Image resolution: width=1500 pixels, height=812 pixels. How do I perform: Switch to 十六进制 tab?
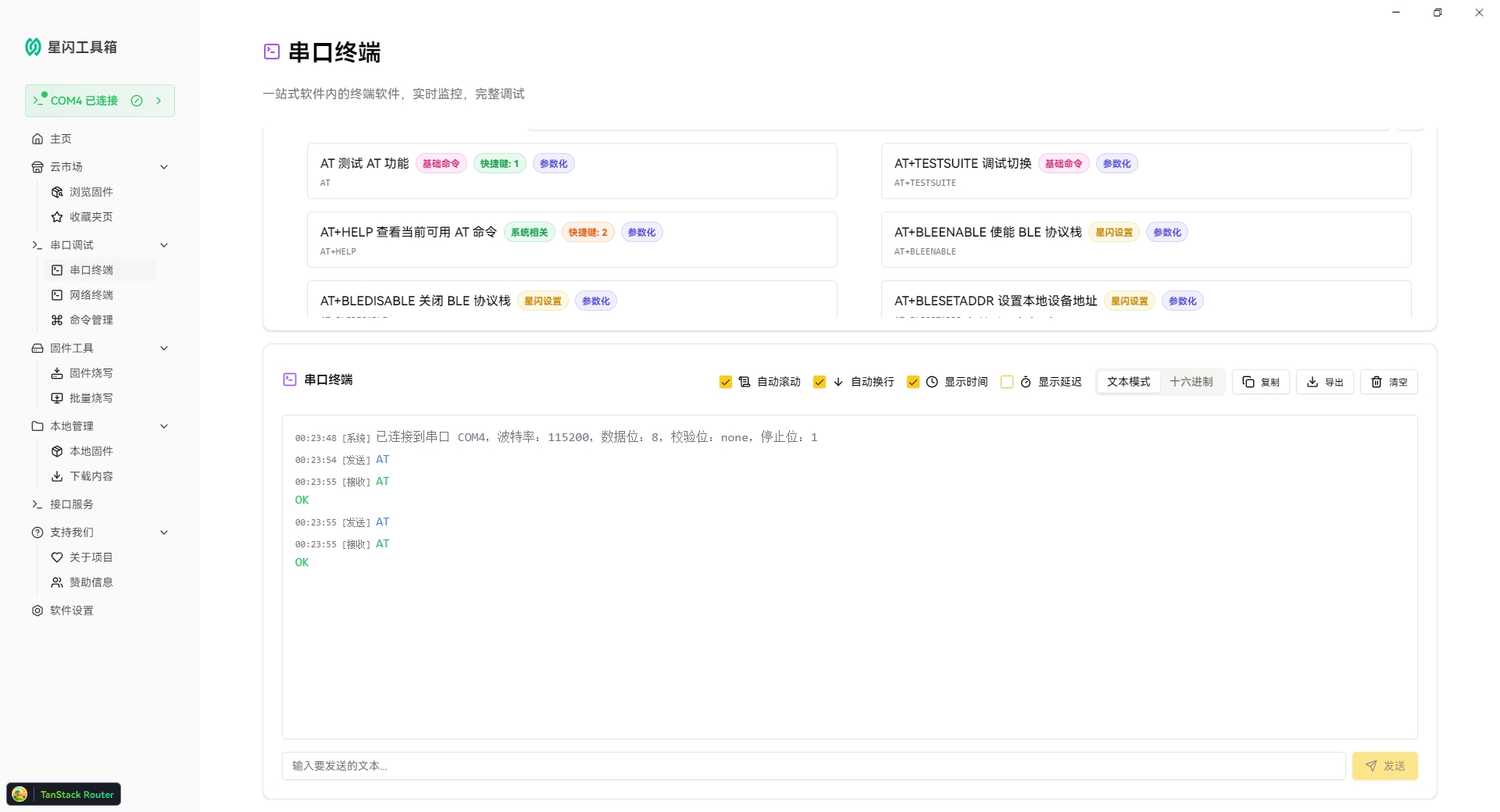pyautogui.click(x=1191, y=382)
